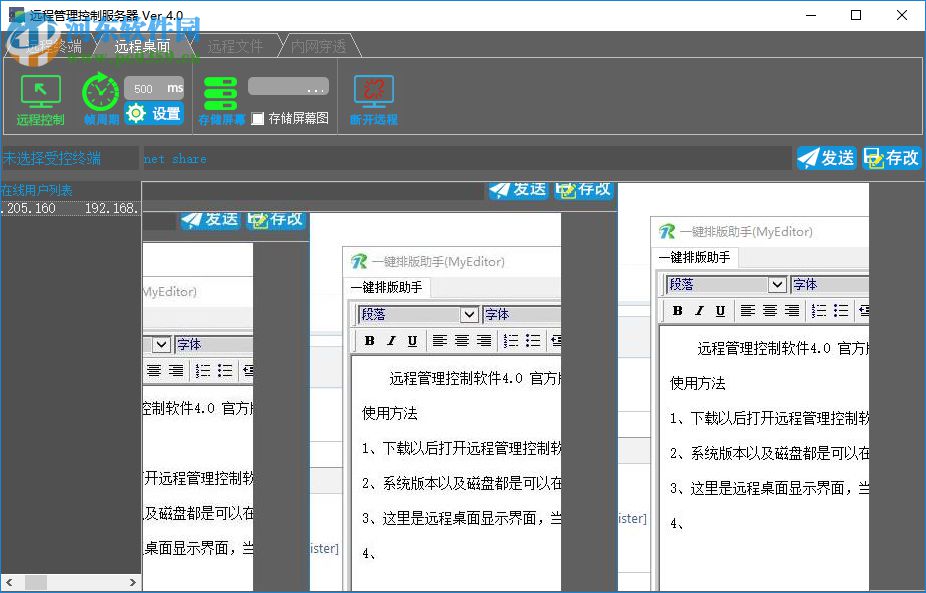Insert bullet list in middle MyEditor window
The image size is (926, 593).
point(533,341)
